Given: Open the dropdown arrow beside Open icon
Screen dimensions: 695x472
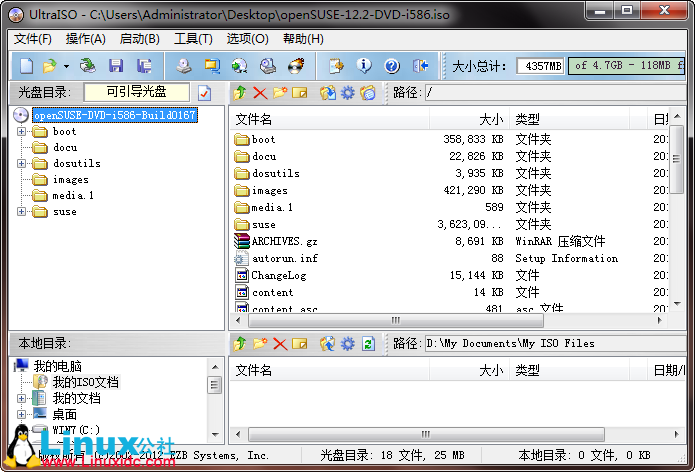Looking at the screenshot, I should (x=66, y=66).
